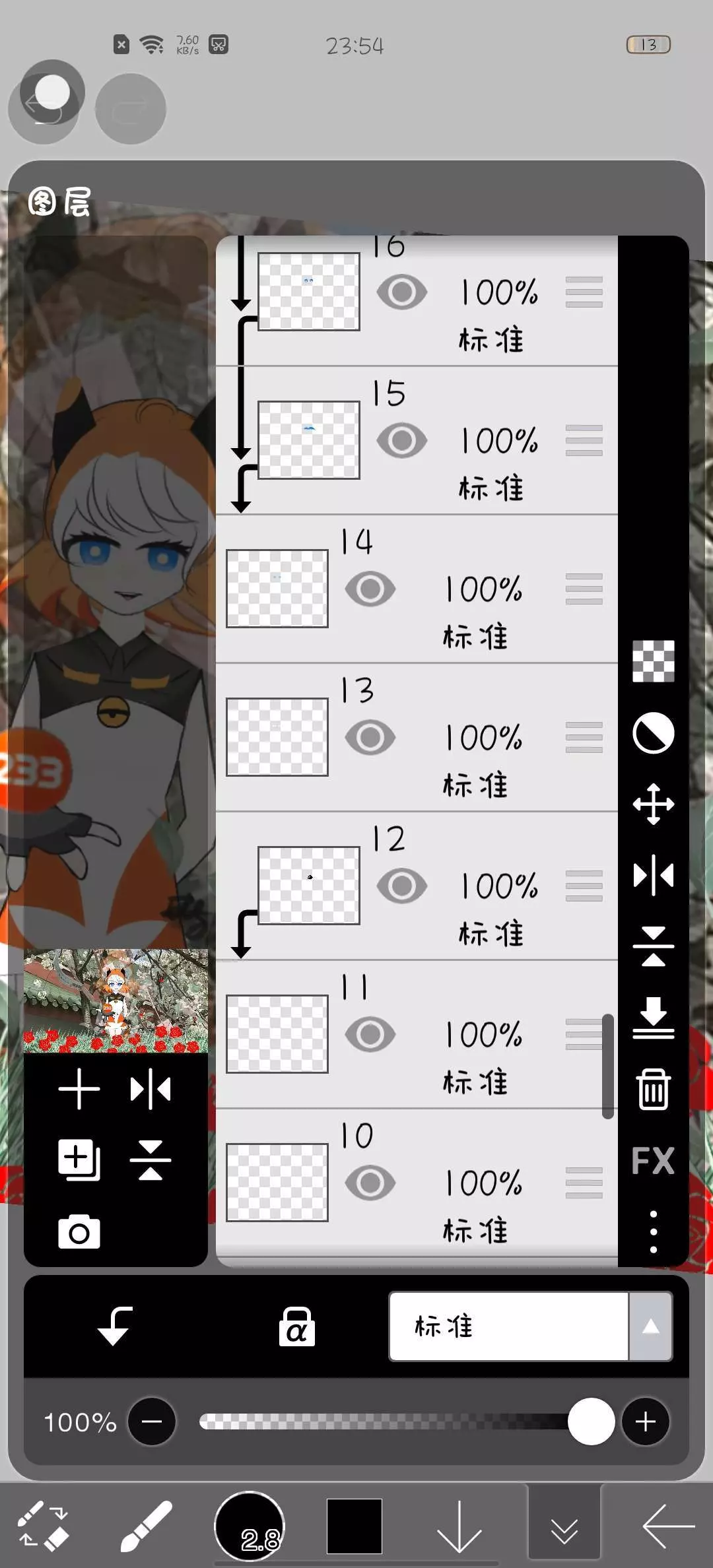
Task: Delete layer using trash icon
Action: pos(653,1090)
